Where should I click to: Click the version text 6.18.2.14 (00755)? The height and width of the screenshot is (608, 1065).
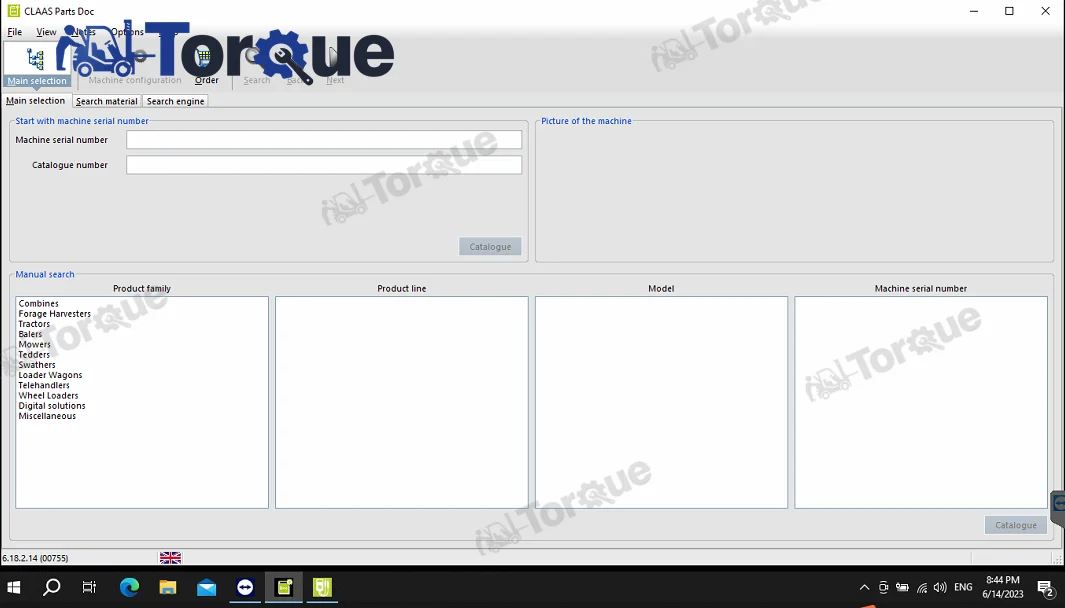click(x=35, y=558)
